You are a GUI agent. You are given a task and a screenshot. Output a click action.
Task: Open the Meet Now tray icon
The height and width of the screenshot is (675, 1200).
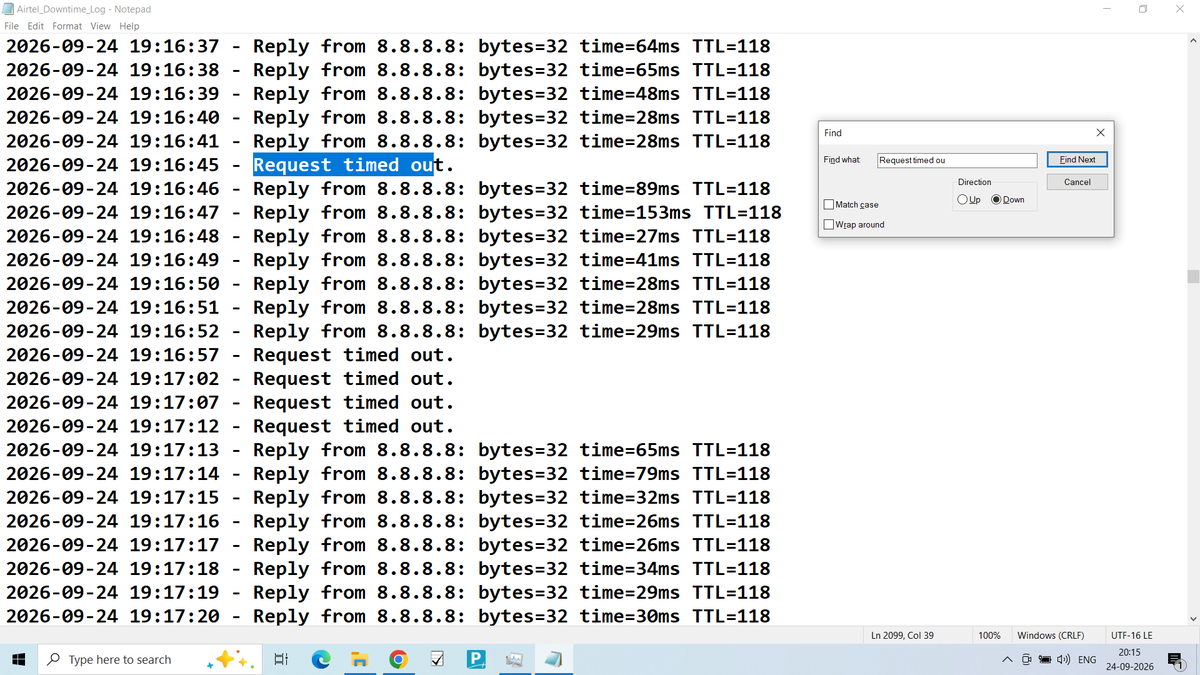coord(1027,660)
